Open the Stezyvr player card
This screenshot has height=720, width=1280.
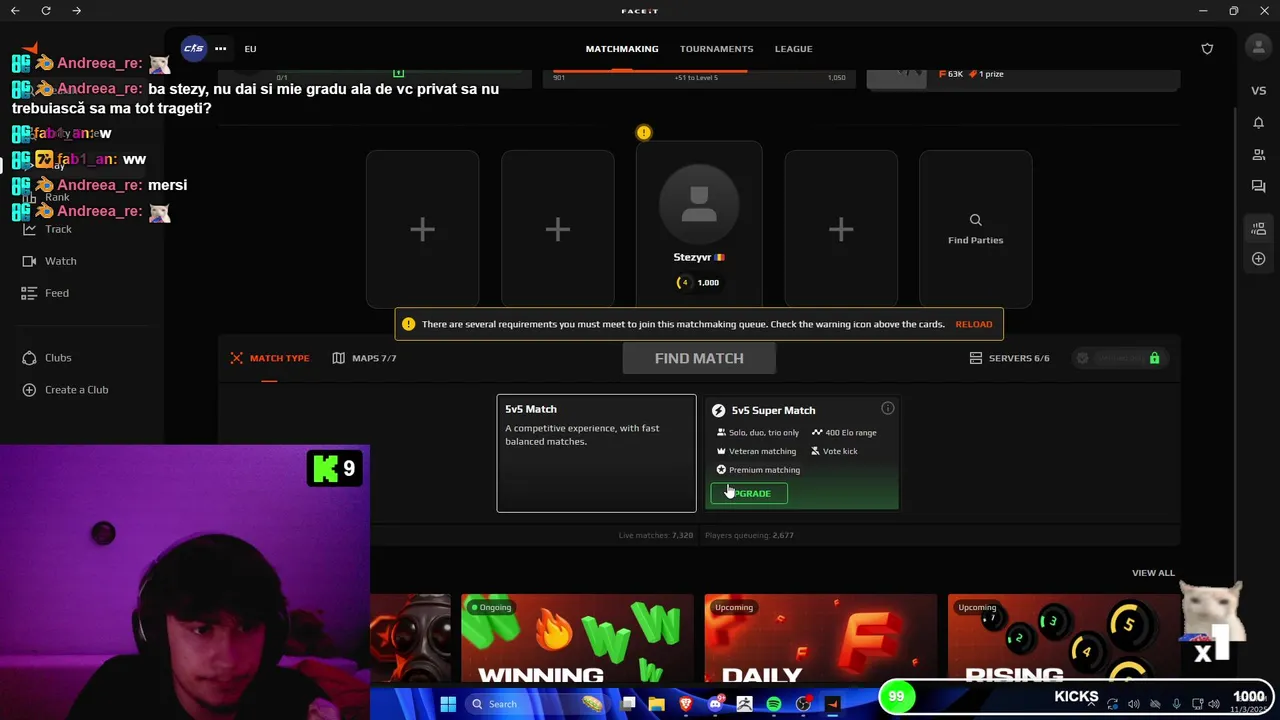[699, 224]
